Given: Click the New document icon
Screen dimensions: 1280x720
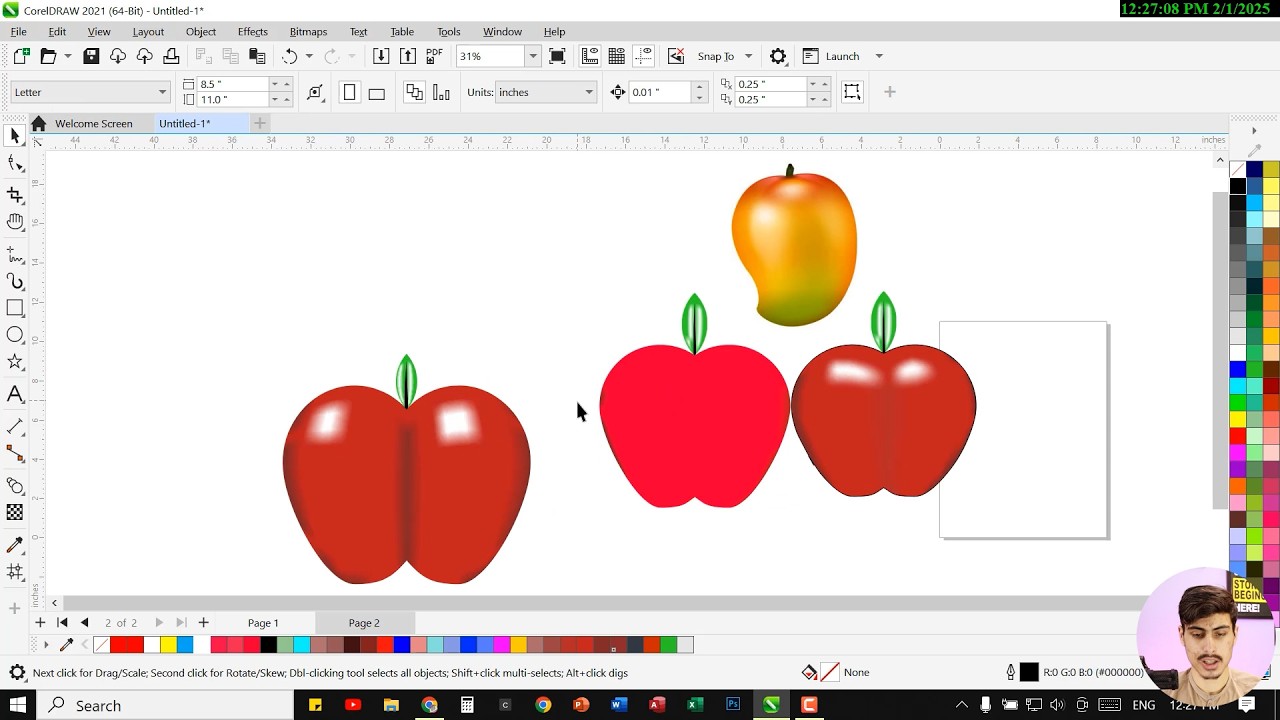Looking at the screenshot, I should click(x=21, y=56).
